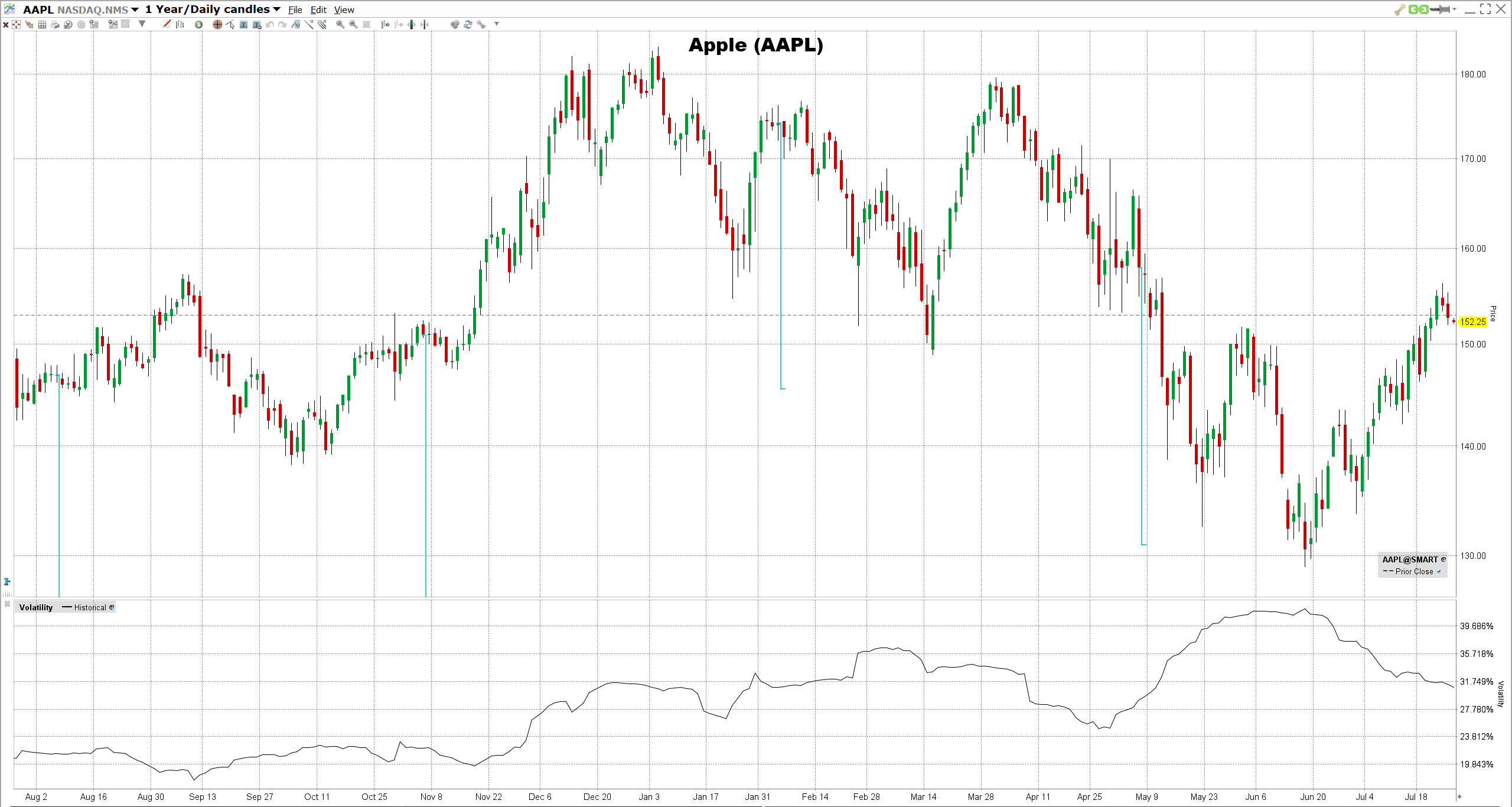Click the title bar wrench configure icon
Image resolution: width=1512 pixels, height=807 pixels.
click(1400, 9)
